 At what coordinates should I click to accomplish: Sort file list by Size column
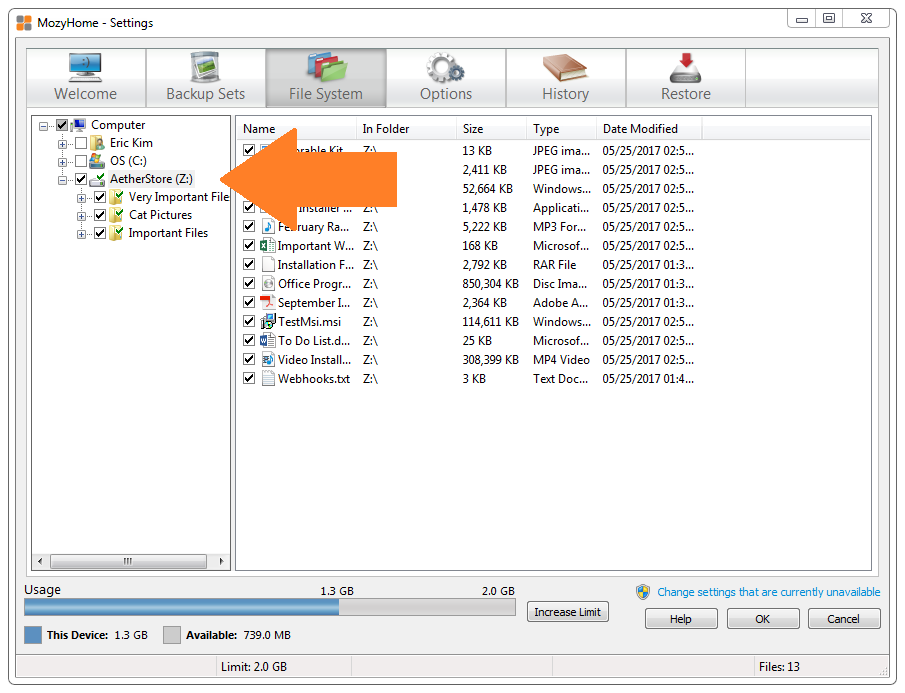[491, 129]
